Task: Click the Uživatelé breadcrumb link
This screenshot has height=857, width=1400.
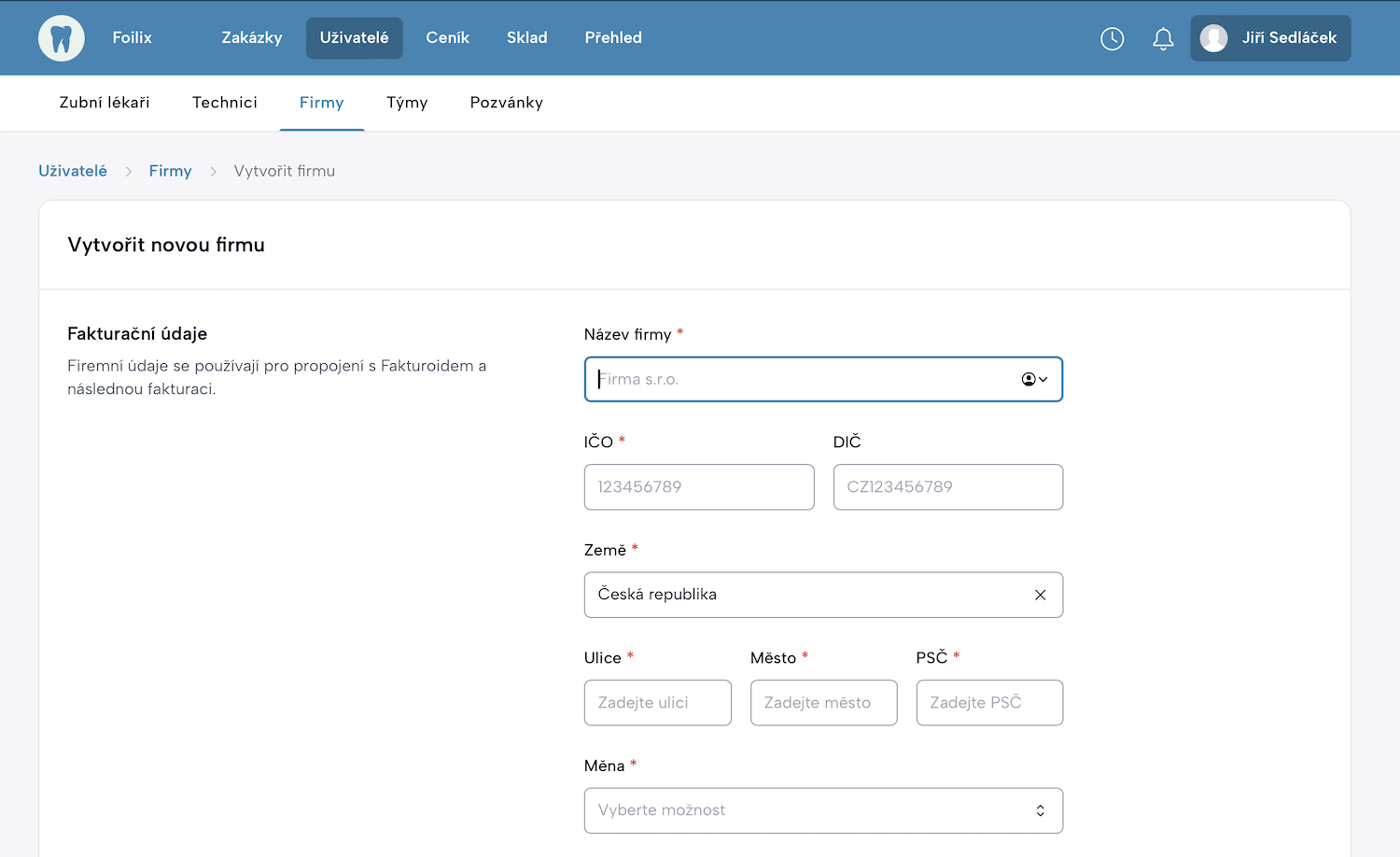Action: coord(73,171)
